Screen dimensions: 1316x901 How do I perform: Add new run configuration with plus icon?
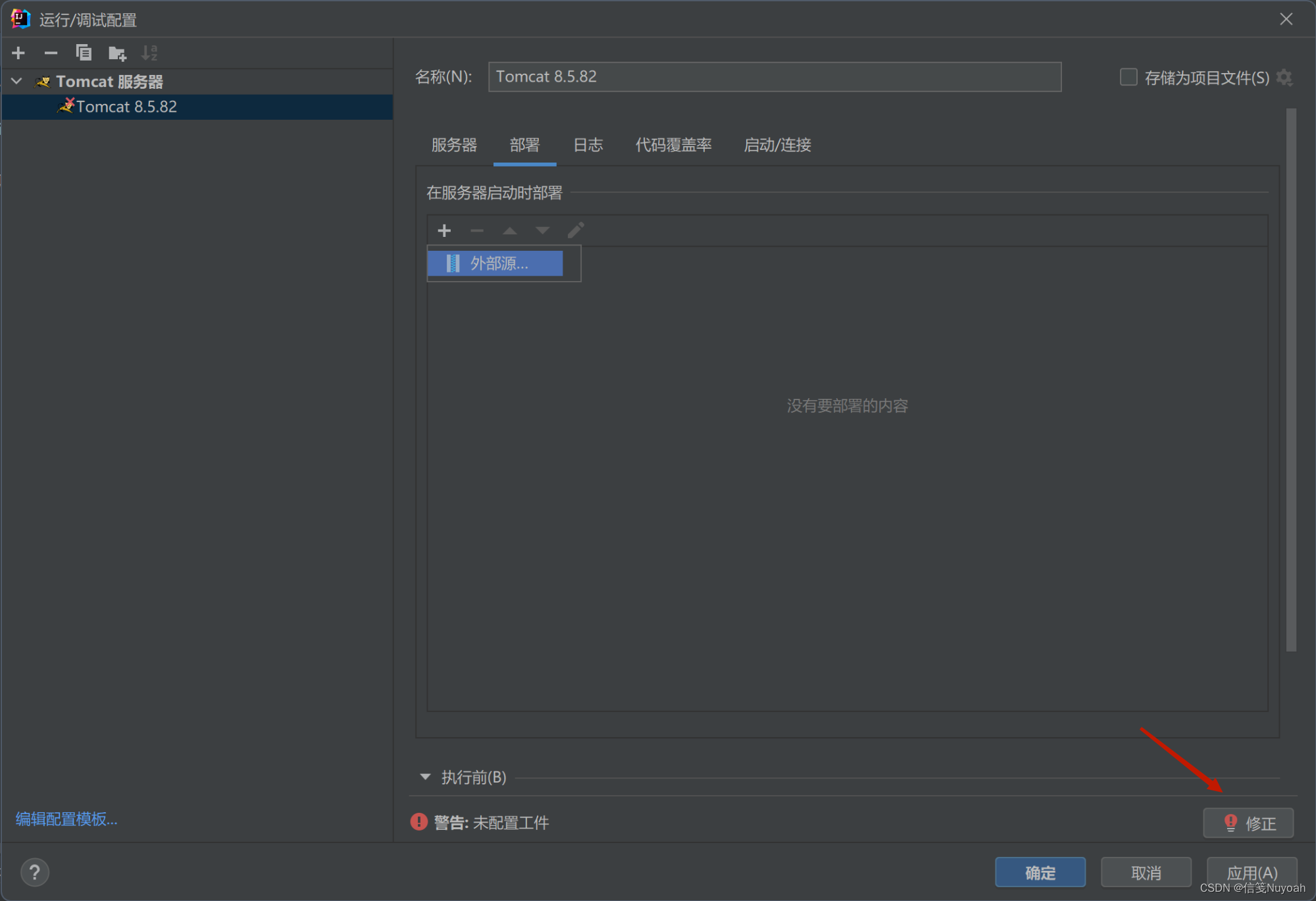click(x=18, y=53)
